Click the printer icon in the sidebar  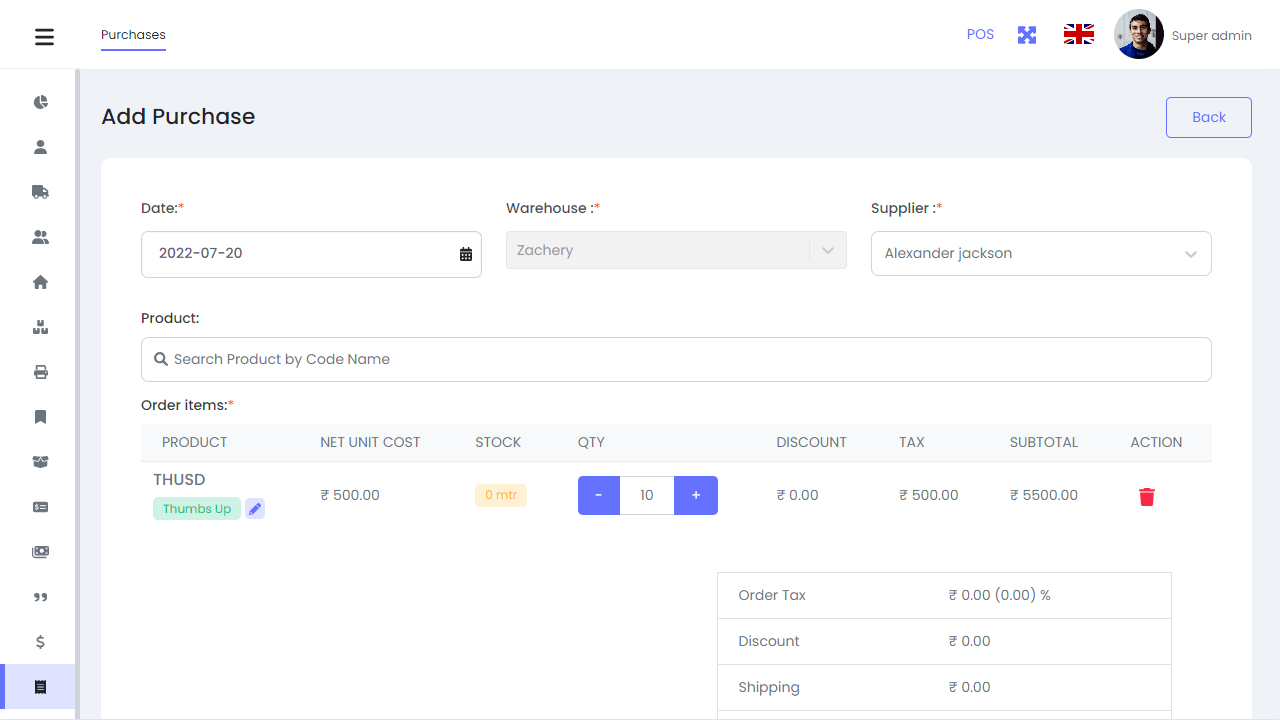coord(40,372)
